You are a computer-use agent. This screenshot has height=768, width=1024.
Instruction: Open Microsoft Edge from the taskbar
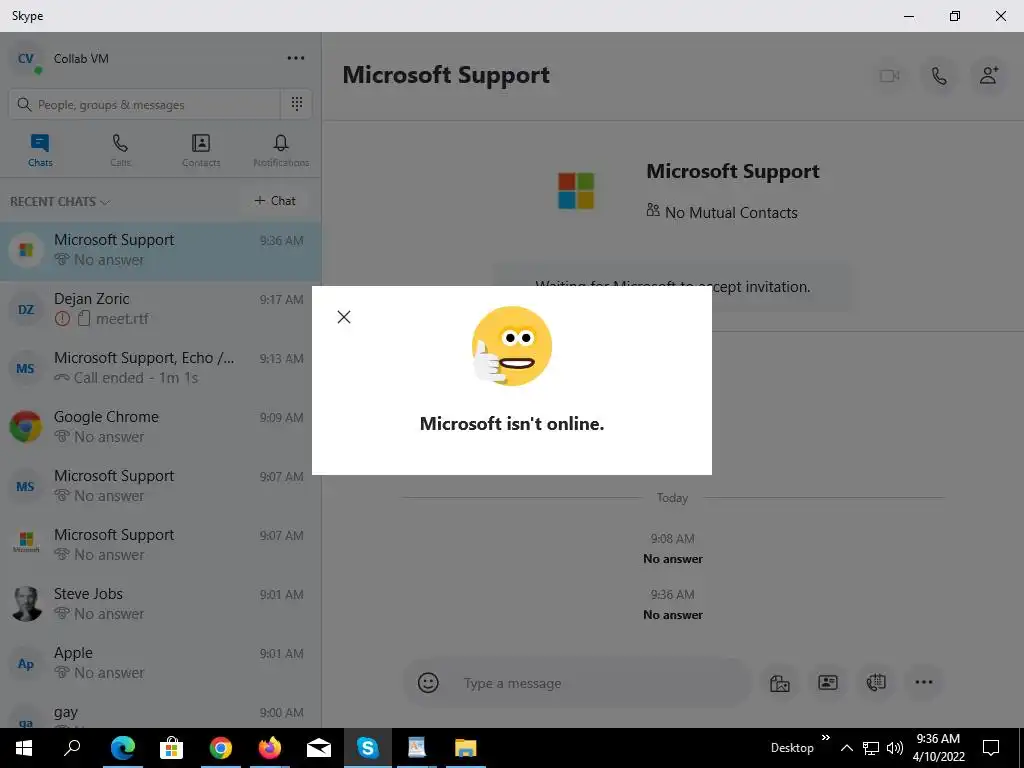122,748
